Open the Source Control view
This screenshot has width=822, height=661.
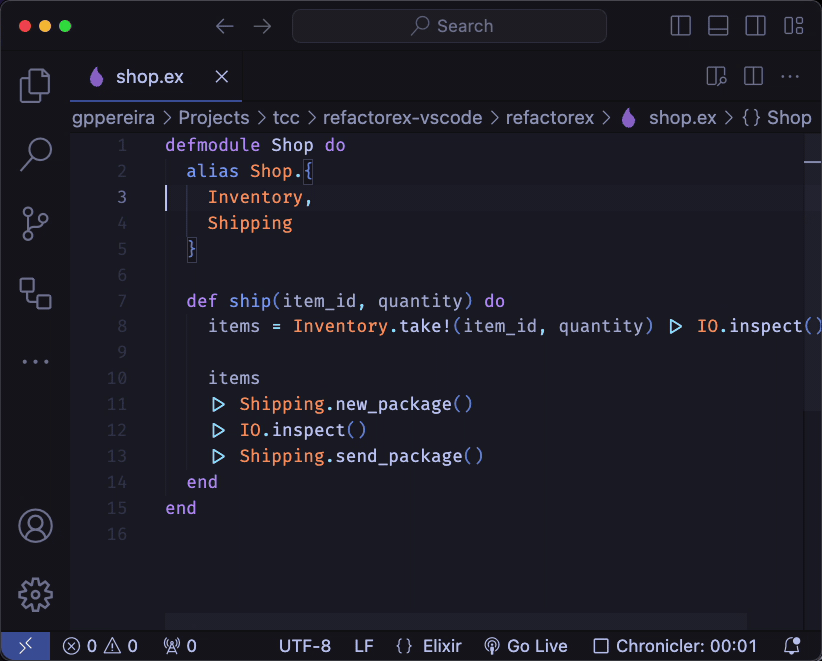tap(35, 224)
